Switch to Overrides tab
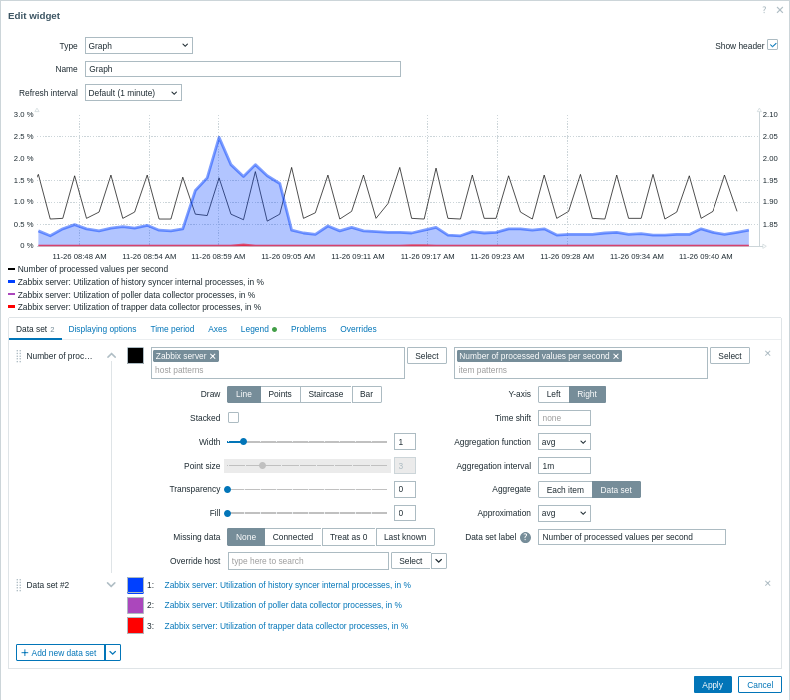 [x=358, y=329]
